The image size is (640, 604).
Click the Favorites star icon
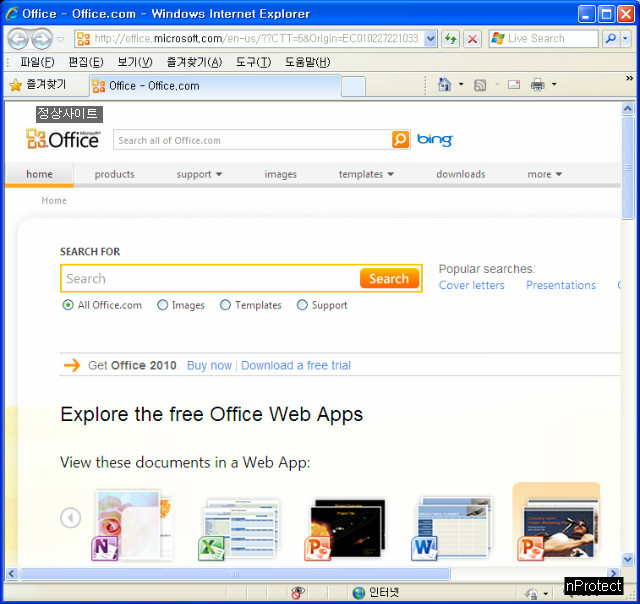click(x=16, y=85)
